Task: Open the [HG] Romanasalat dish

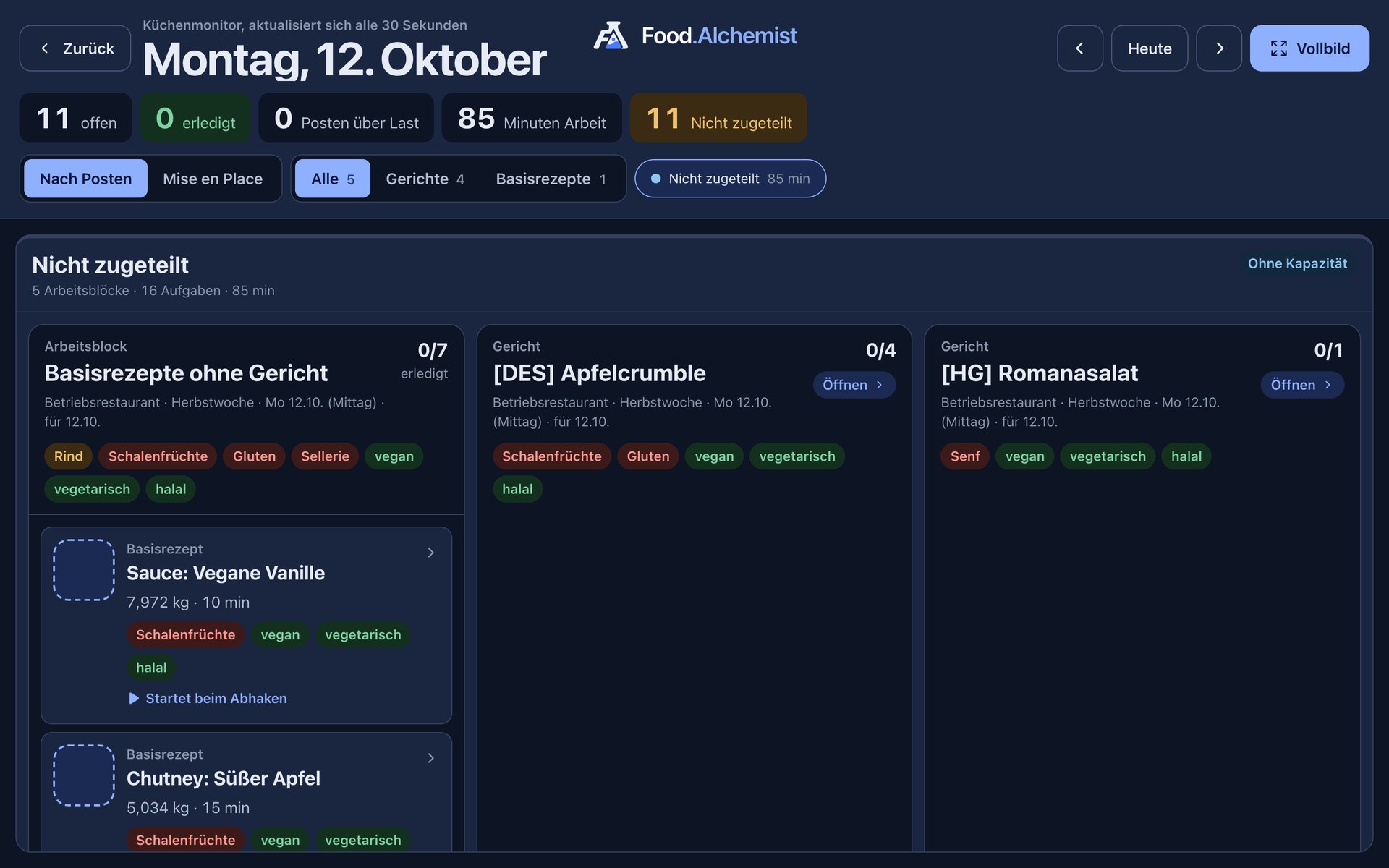Action: click(x=1302, y=385)
